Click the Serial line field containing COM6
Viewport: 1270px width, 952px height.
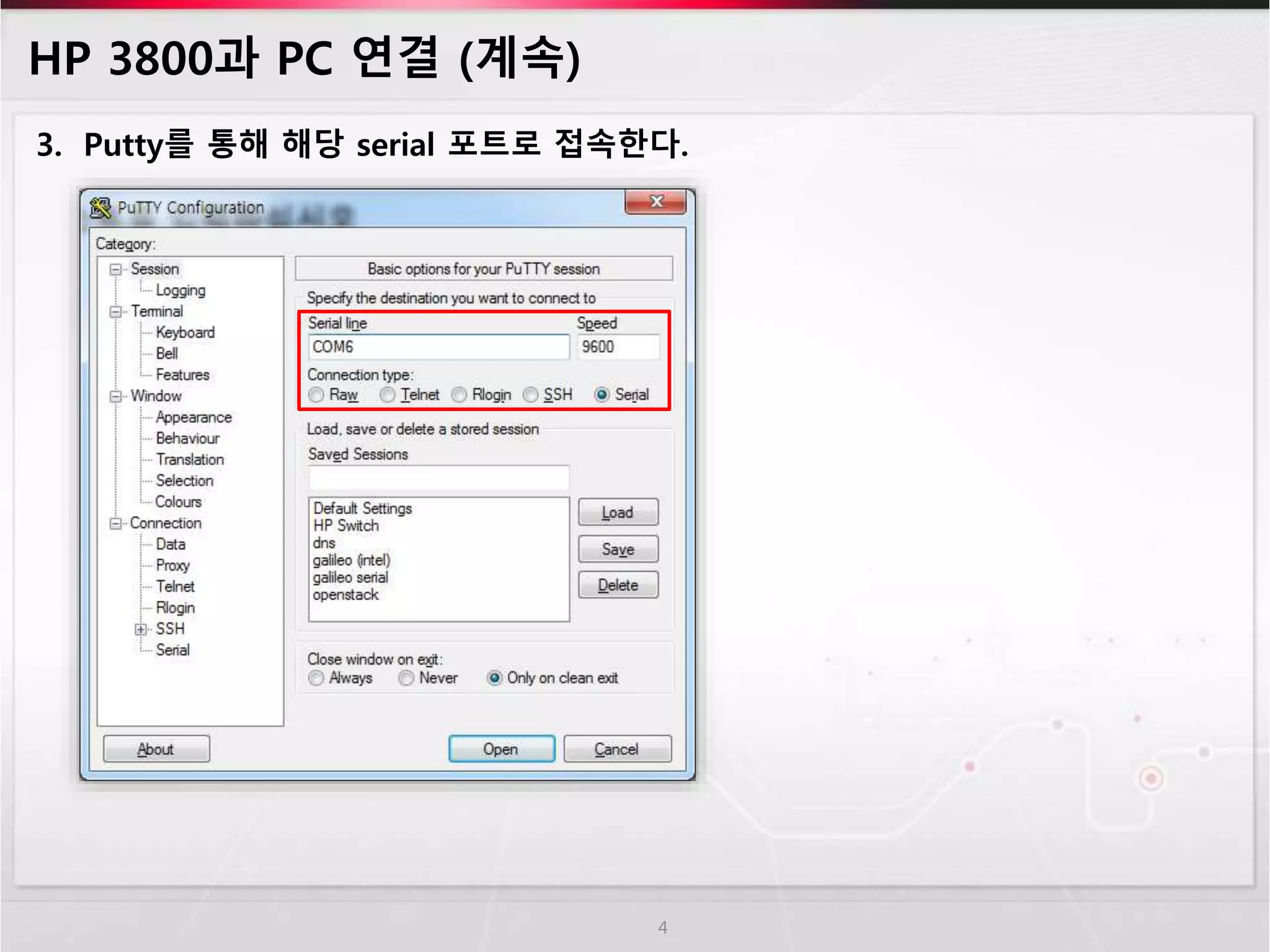tap(438, 347)
